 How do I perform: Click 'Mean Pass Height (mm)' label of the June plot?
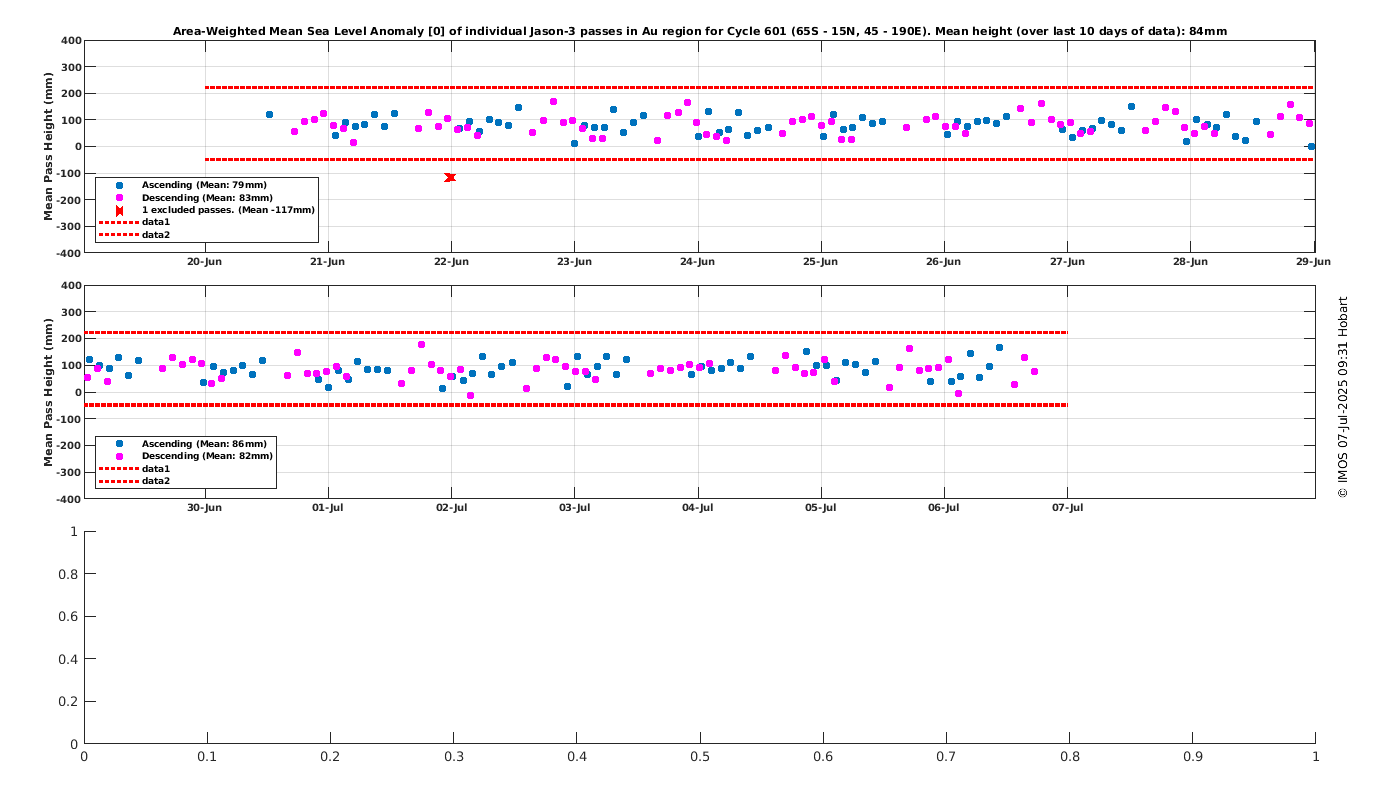(x=48, y=146)
